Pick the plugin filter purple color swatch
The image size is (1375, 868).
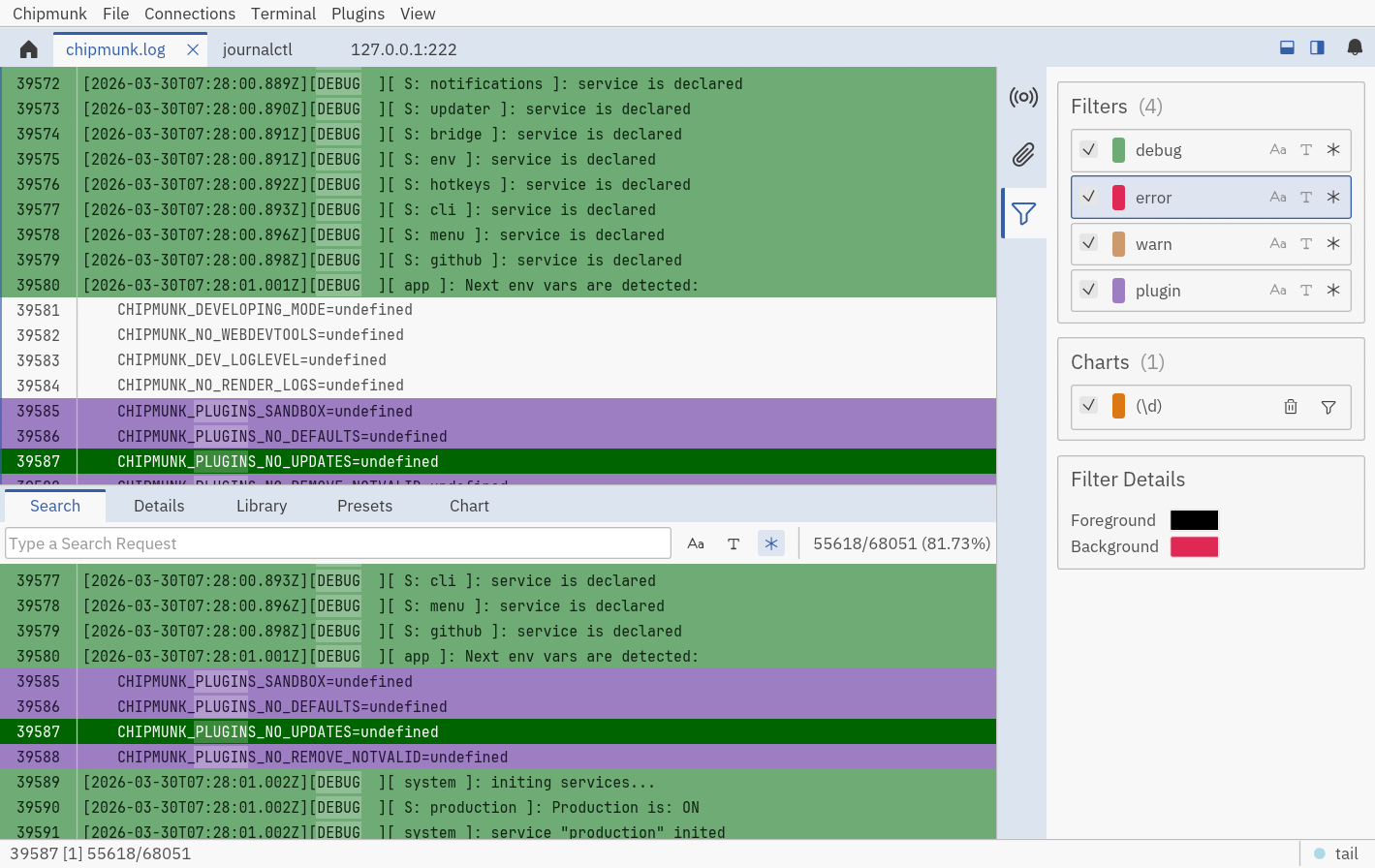[1118, 291]
